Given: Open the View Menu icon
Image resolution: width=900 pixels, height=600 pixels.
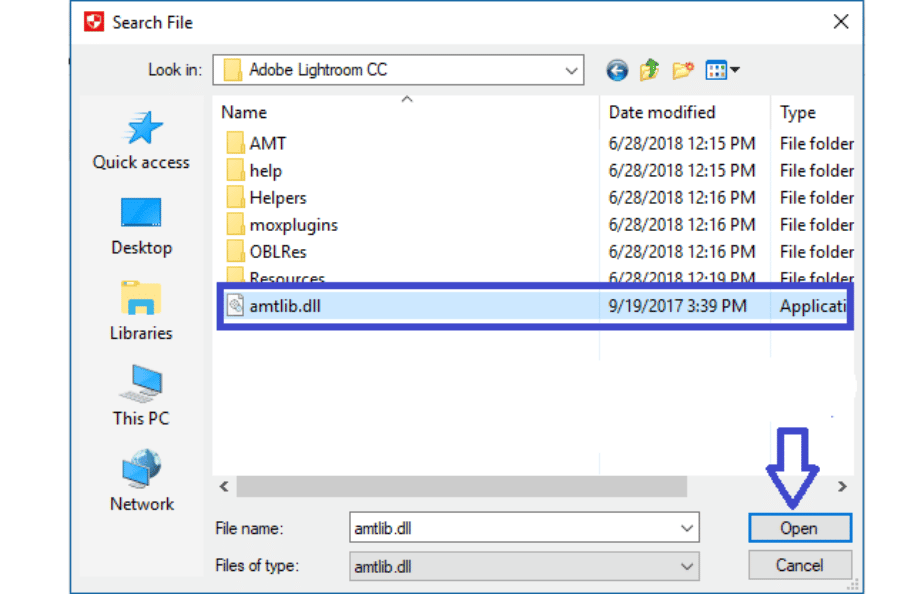Looking at the screenshot, I should pos(721,70).
